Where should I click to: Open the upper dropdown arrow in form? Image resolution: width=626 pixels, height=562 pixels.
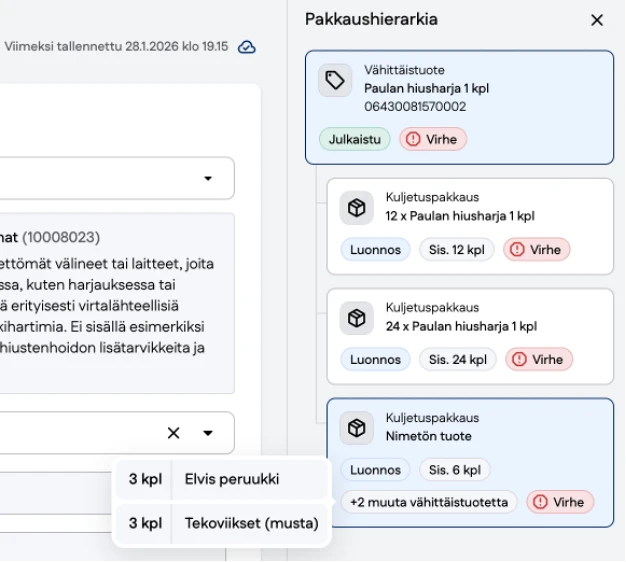pos(208,178)
